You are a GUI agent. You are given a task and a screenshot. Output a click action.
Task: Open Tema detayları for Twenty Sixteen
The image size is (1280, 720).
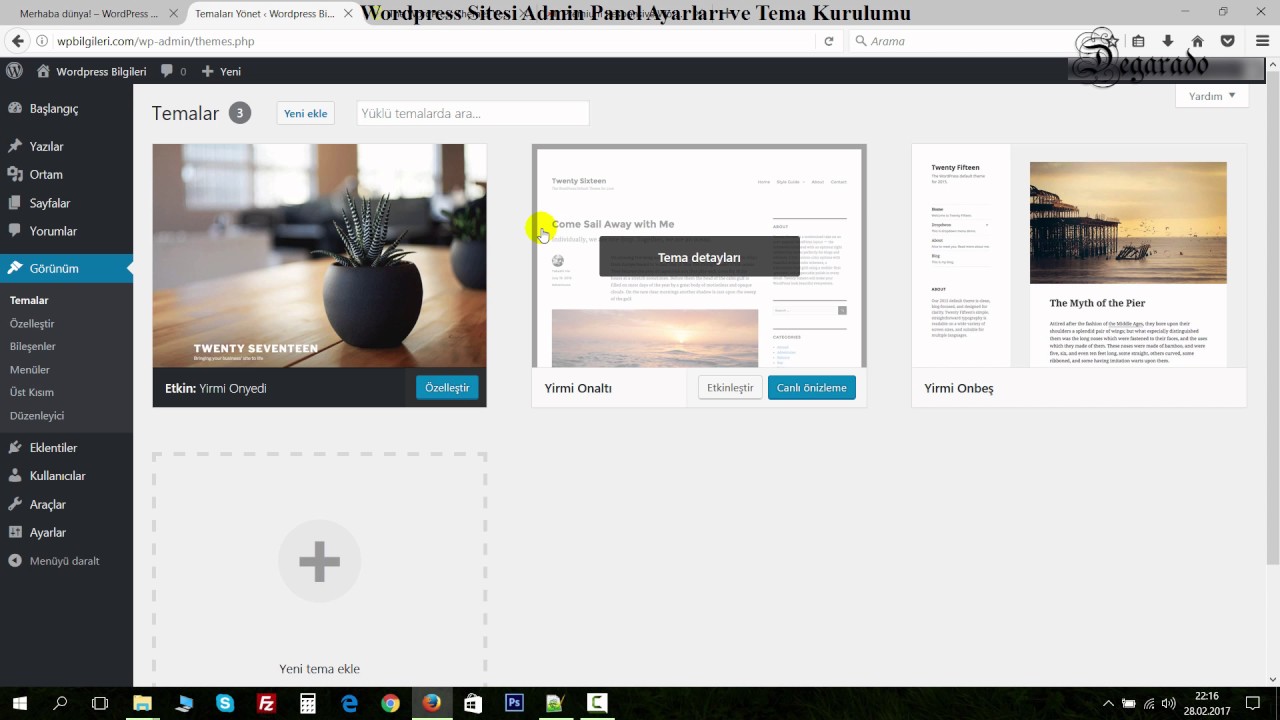[x=699, y=257]
